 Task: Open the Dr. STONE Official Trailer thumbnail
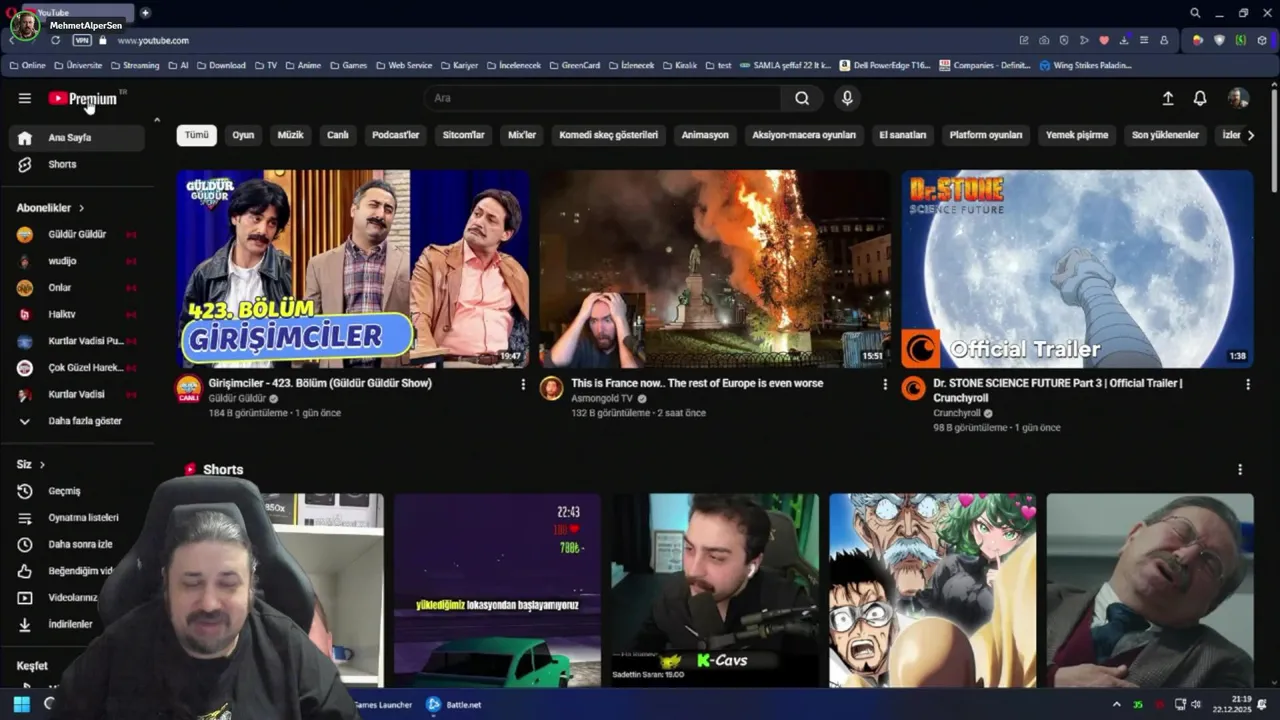(1077, 269)
